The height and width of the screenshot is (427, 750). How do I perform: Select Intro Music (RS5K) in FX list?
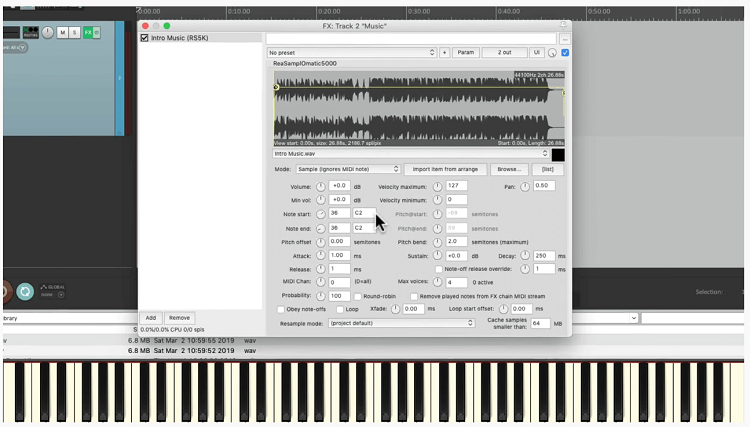179,38
